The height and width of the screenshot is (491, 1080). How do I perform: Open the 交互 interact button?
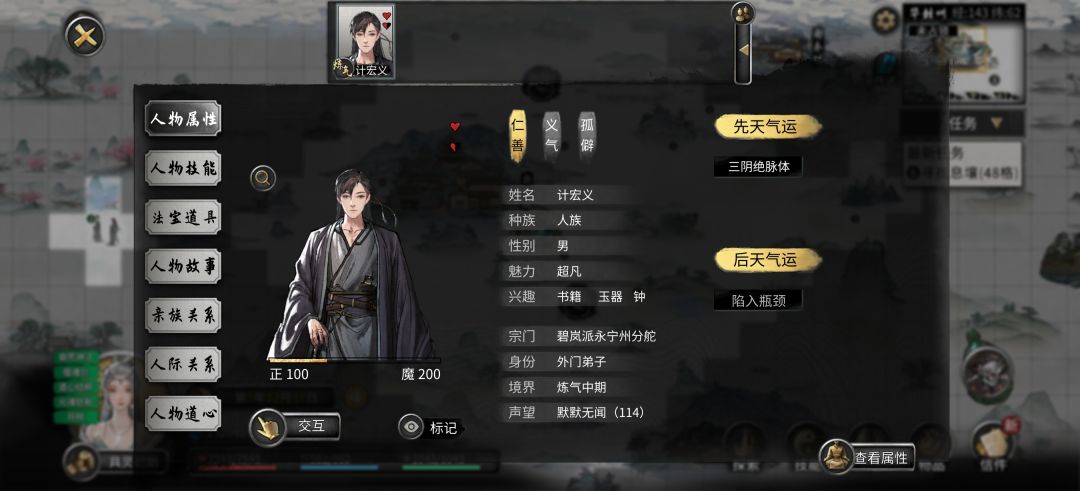[295, 427]
